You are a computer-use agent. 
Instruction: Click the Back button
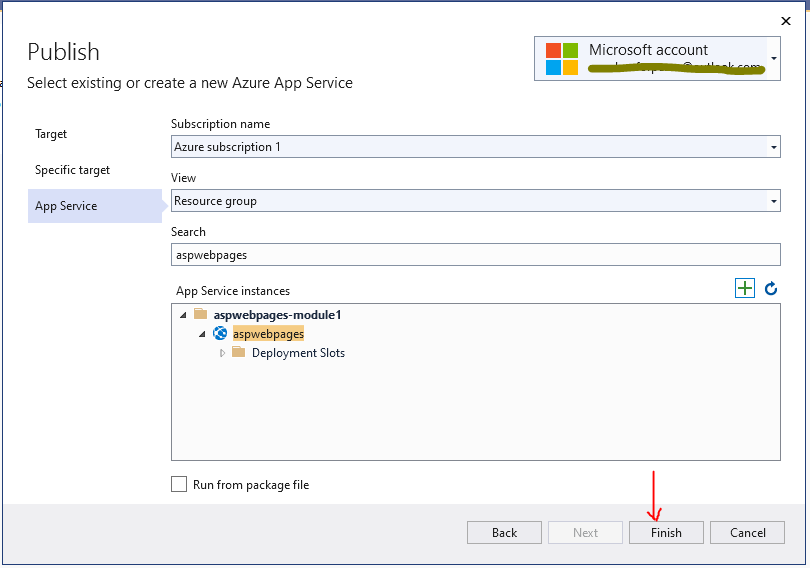(504, 532)
